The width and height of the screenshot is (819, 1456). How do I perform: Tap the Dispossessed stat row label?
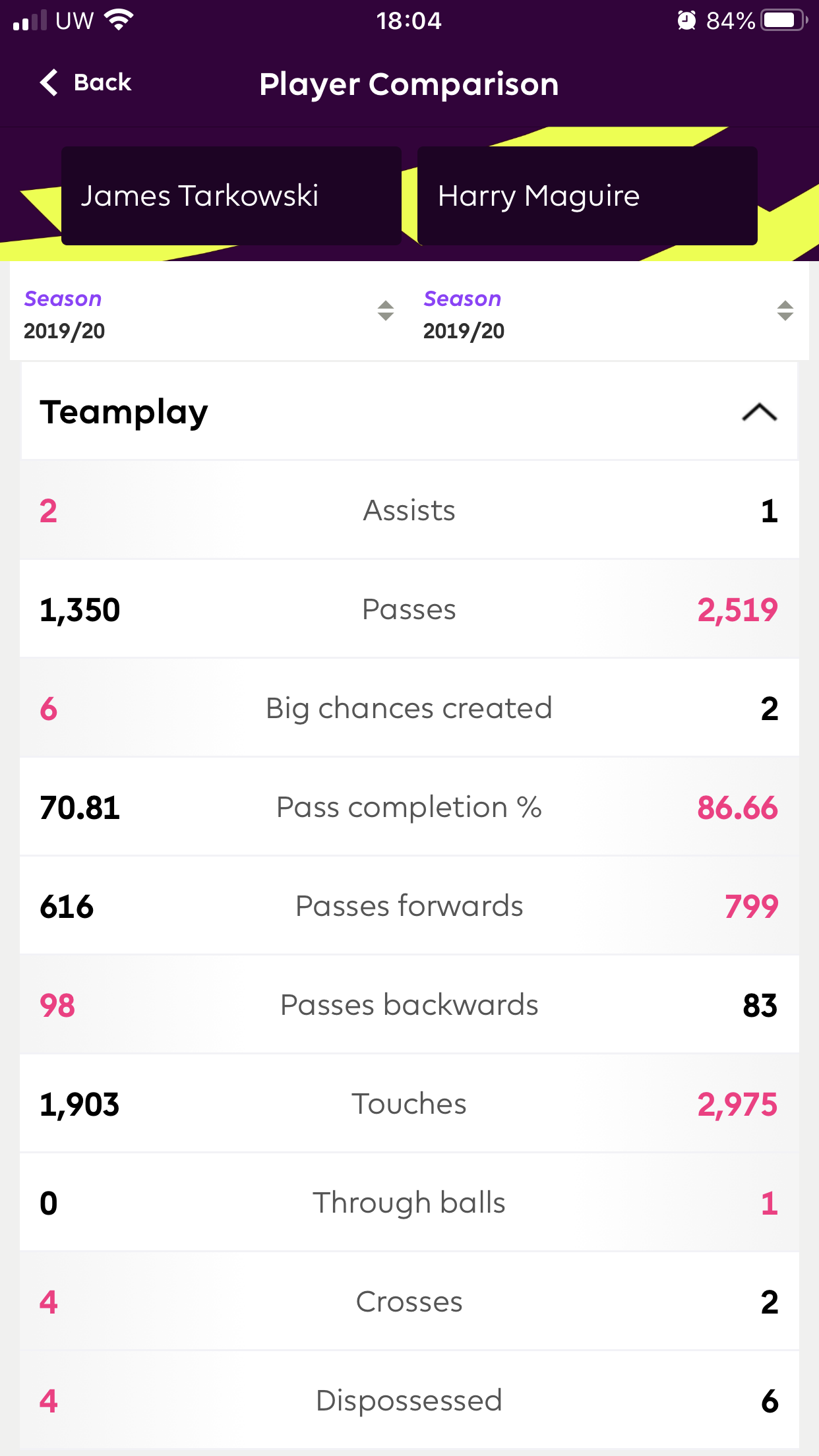[x=409, y=1401]
